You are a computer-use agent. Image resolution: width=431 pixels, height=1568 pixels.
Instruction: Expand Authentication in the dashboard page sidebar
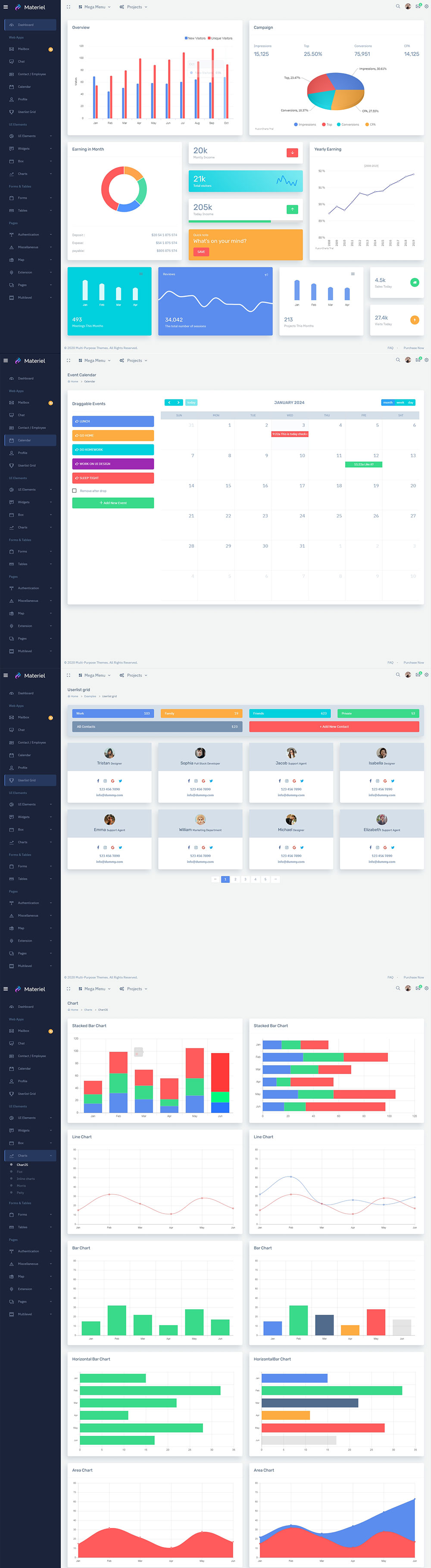coord(31,234)
